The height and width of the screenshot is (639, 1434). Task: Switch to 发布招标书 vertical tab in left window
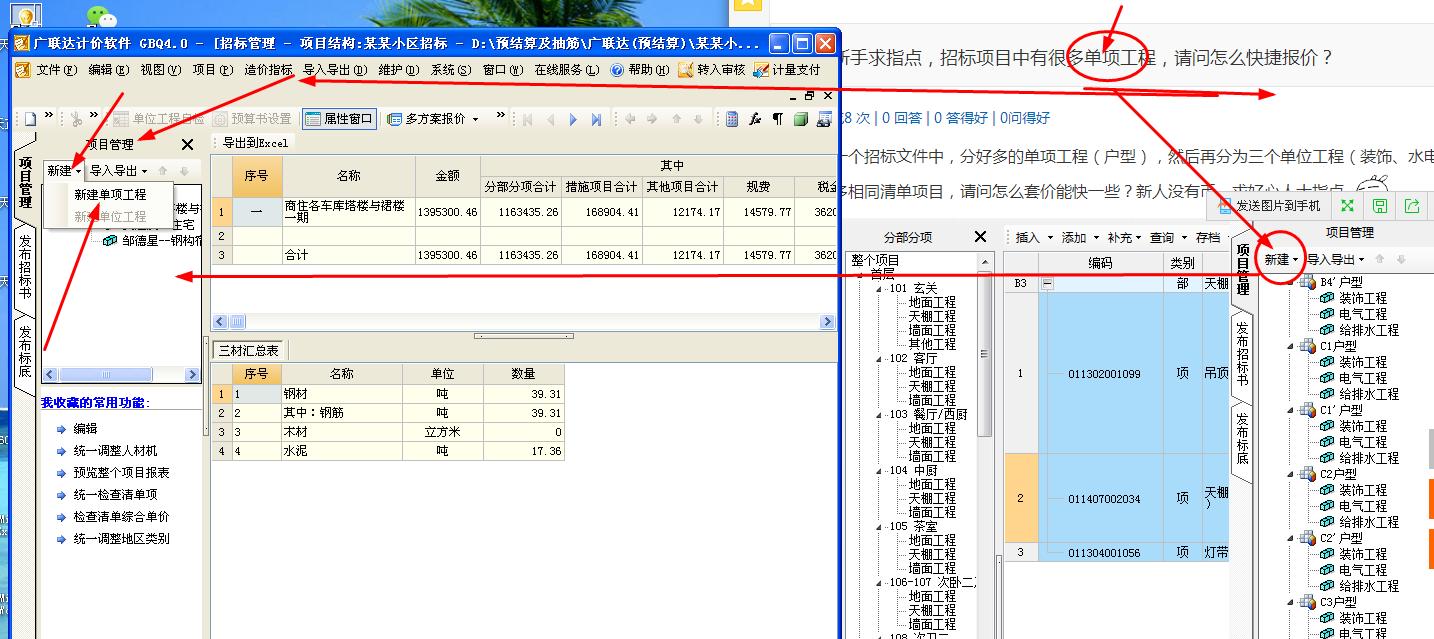[x=25, y=267]
